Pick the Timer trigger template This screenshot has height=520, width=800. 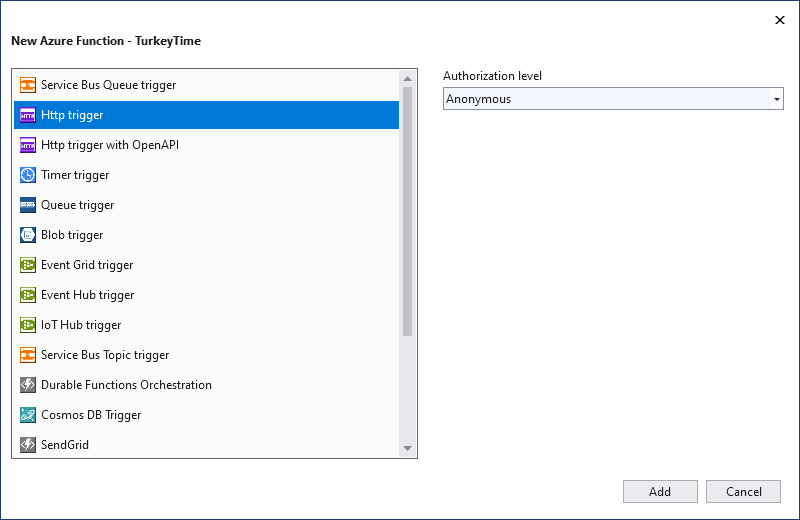(206, 175)
